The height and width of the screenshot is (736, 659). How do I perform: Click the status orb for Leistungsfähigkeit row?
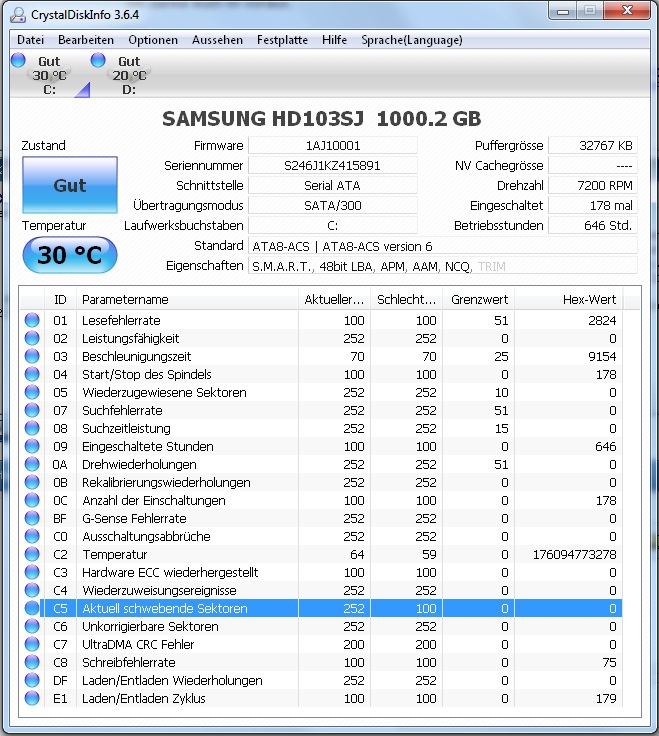click(x=32, y=338)
